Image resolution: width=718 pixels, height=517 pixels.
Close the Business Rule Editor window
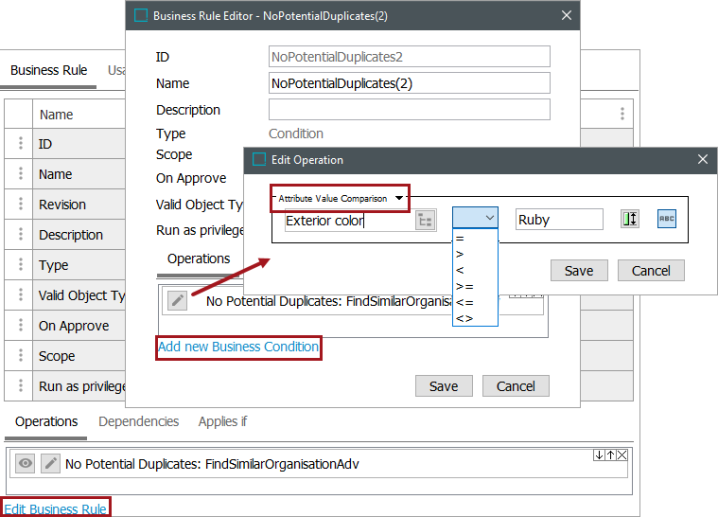566,16
